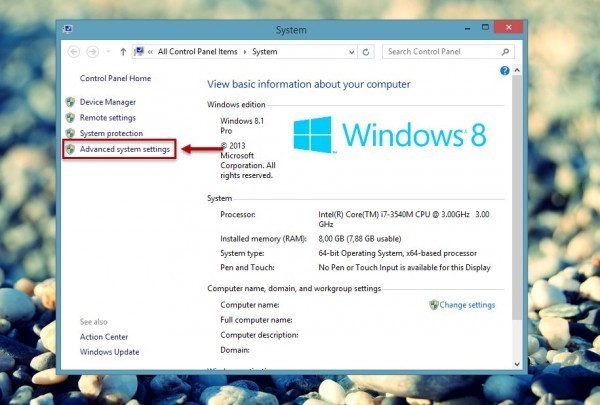Screen dimensions: 600x405
Task: Minimize the System window
Action: click(467, 28)
